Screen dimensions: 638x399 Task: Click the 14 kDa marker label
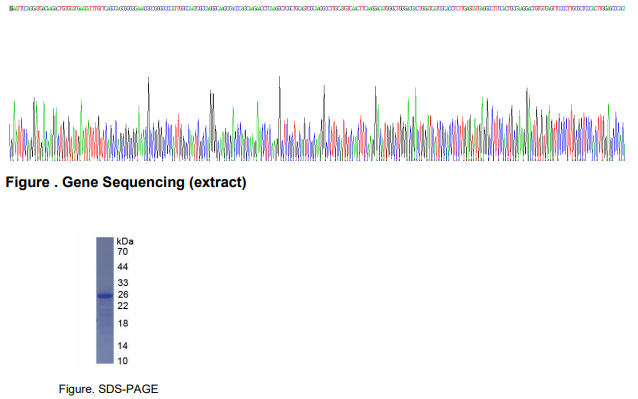click(122, 346)
